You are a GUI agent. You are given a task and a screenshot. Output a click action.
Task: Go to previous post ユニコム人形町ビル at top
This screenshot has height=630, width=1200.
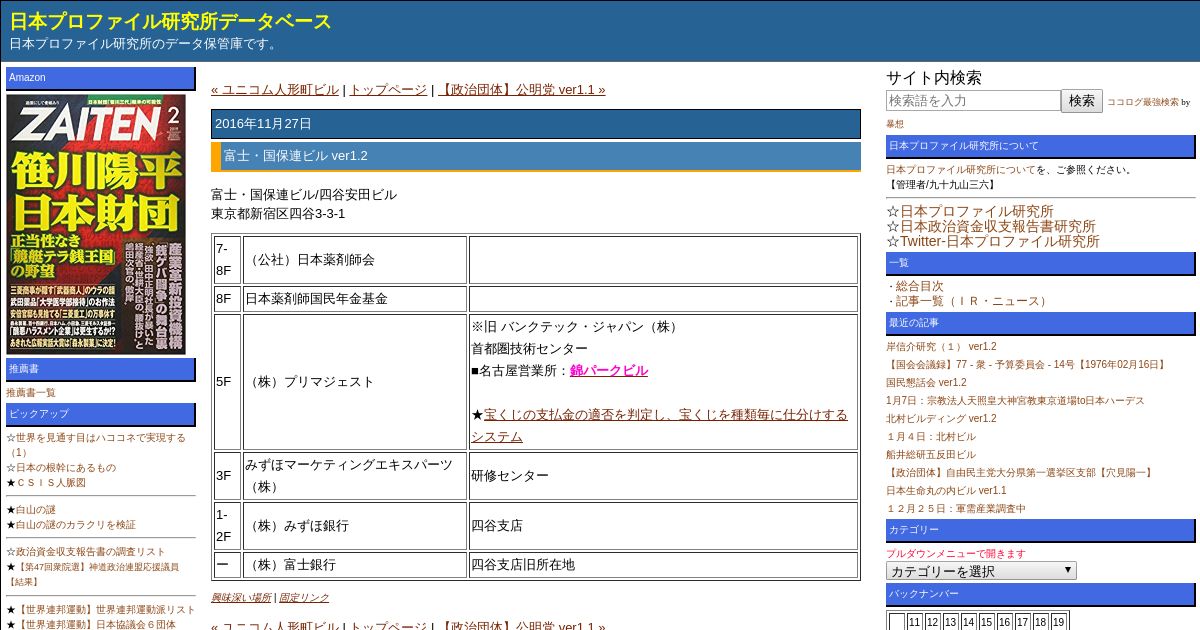[275, 90]
